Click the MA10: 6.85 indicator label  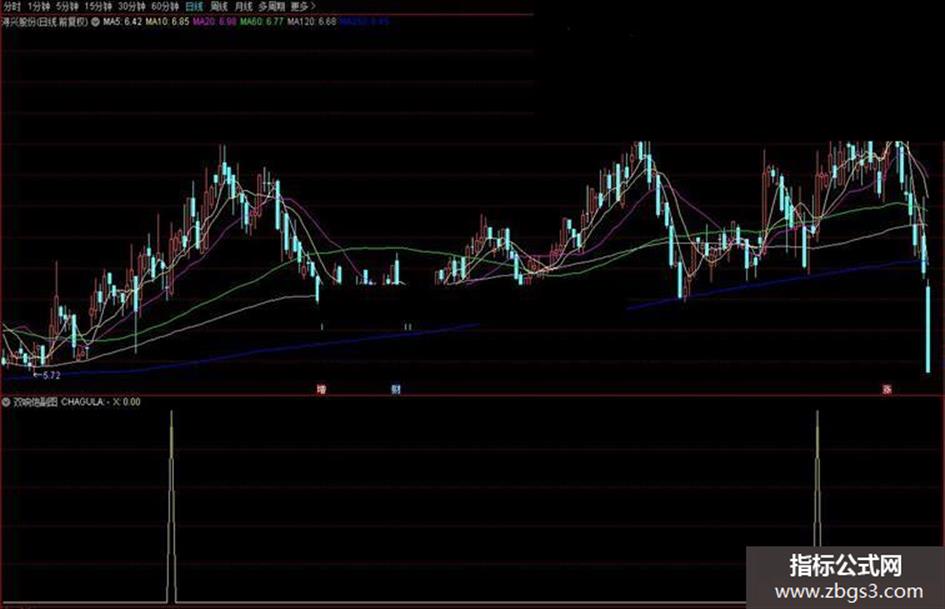168,22
